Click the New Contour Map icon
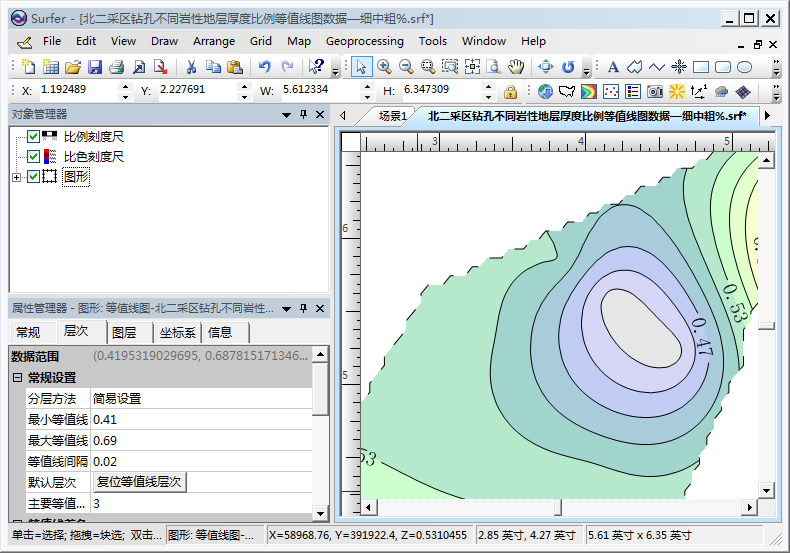The image size is (790, 553). pos(589,92)
